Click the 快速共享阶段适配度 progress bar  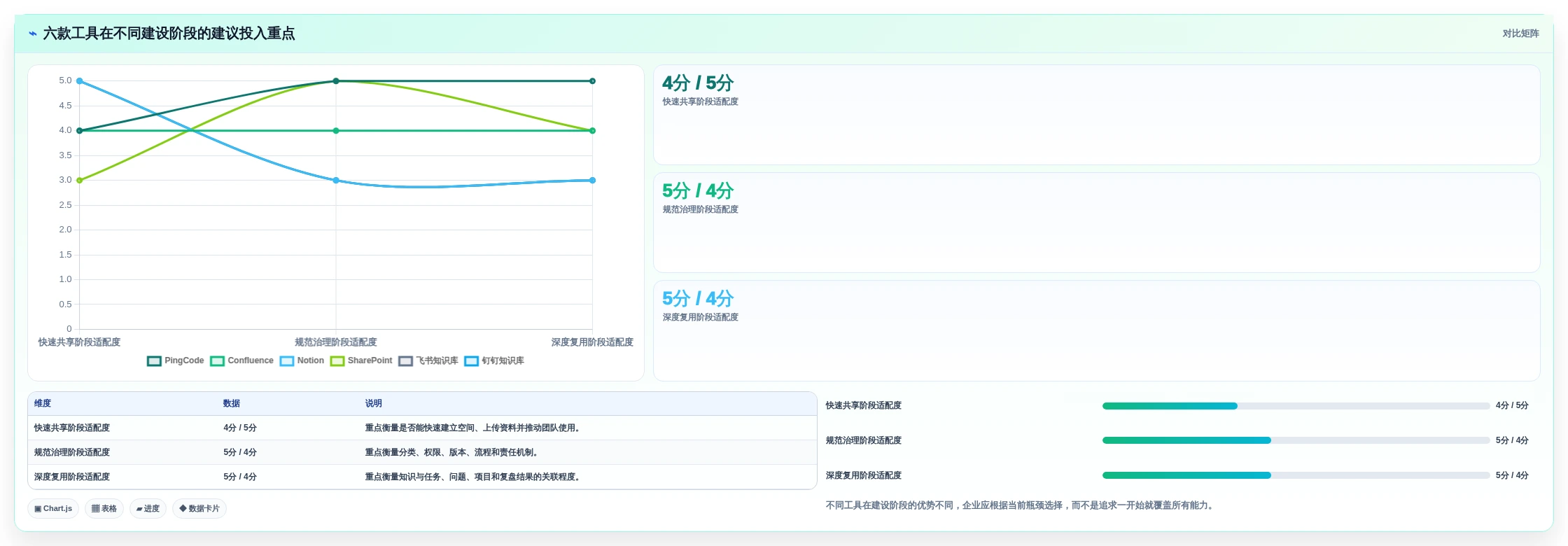point(1296,406)
